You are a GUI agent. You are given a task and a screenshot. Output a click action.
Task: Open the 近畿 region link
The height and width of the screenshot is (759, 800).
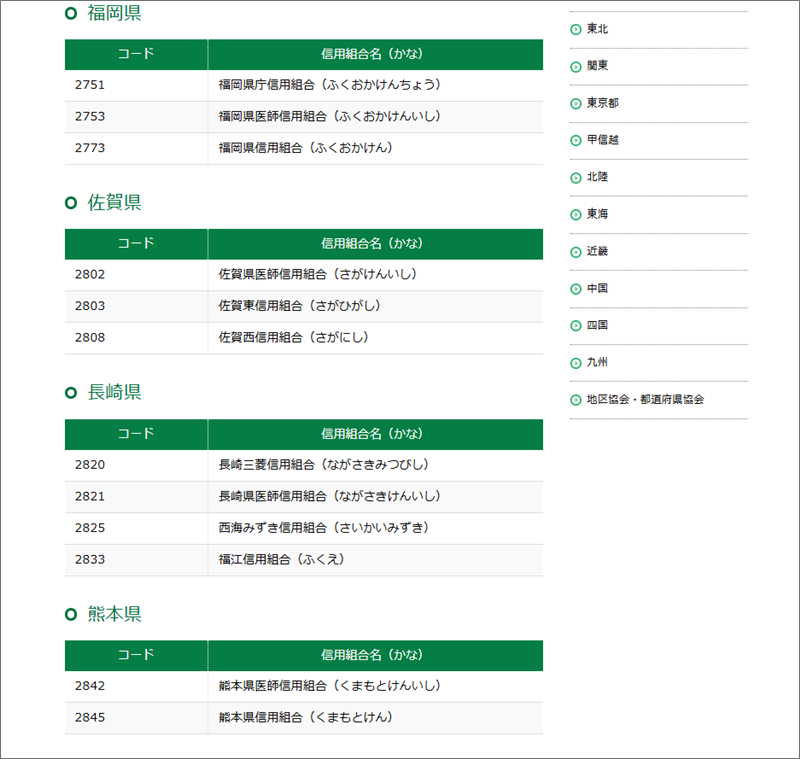[x=597, y=251]
